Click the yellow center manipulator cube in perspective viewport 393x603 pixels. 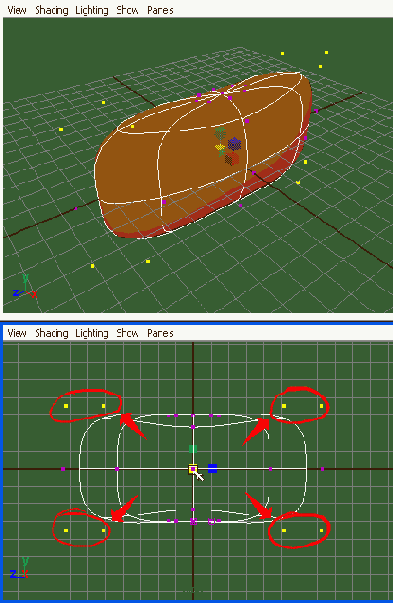pyautogui.click(x=220, y=147)
